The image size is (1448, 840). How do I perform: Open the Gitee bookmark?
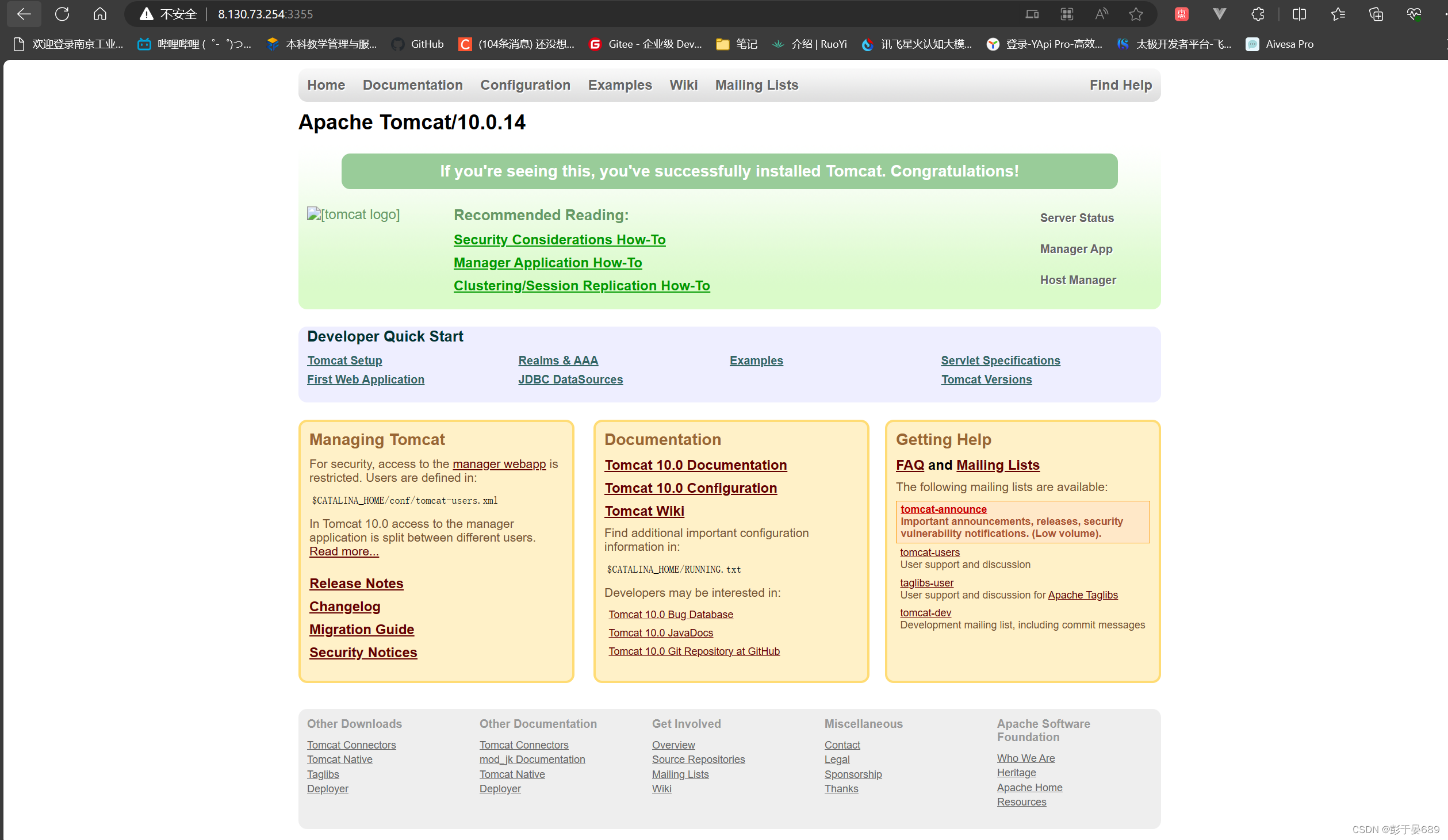(x=645, y=44)
